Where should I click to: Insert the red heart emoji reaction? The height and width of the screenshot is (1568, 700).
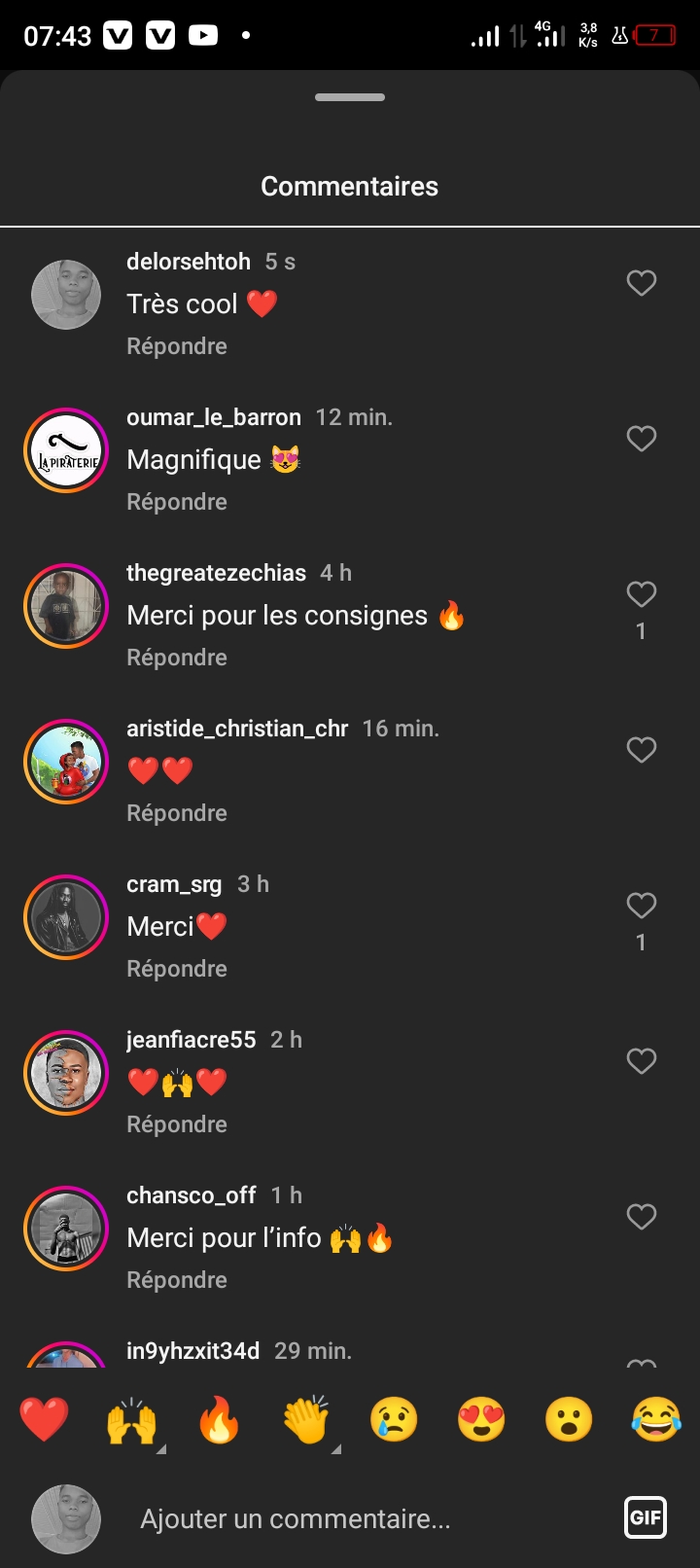pyautogui.click(x=45, y=1419)
